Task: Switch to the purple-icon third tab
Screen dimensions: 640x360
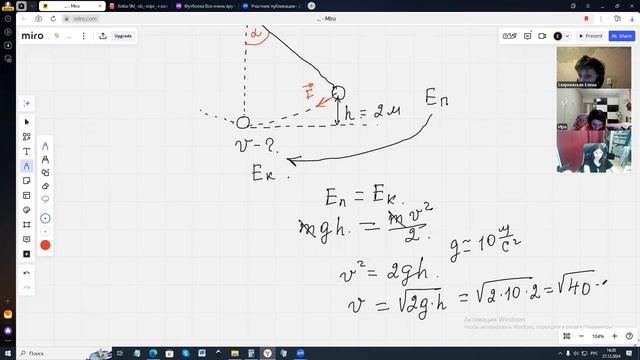Action: click(x=205, y=6)
